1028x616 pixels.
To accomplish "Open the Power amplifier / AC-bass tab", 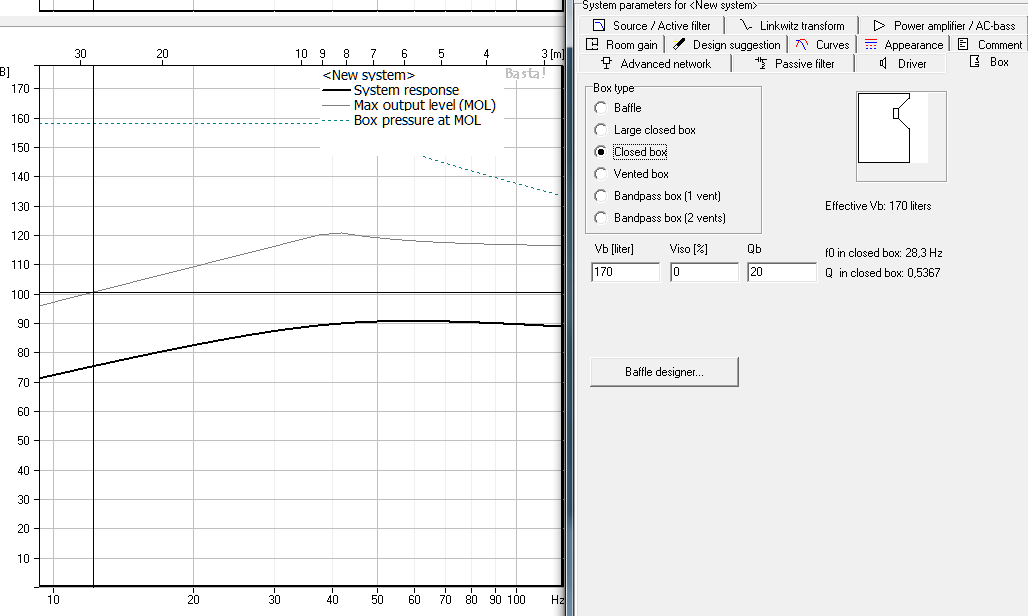I will coord(944,26).
